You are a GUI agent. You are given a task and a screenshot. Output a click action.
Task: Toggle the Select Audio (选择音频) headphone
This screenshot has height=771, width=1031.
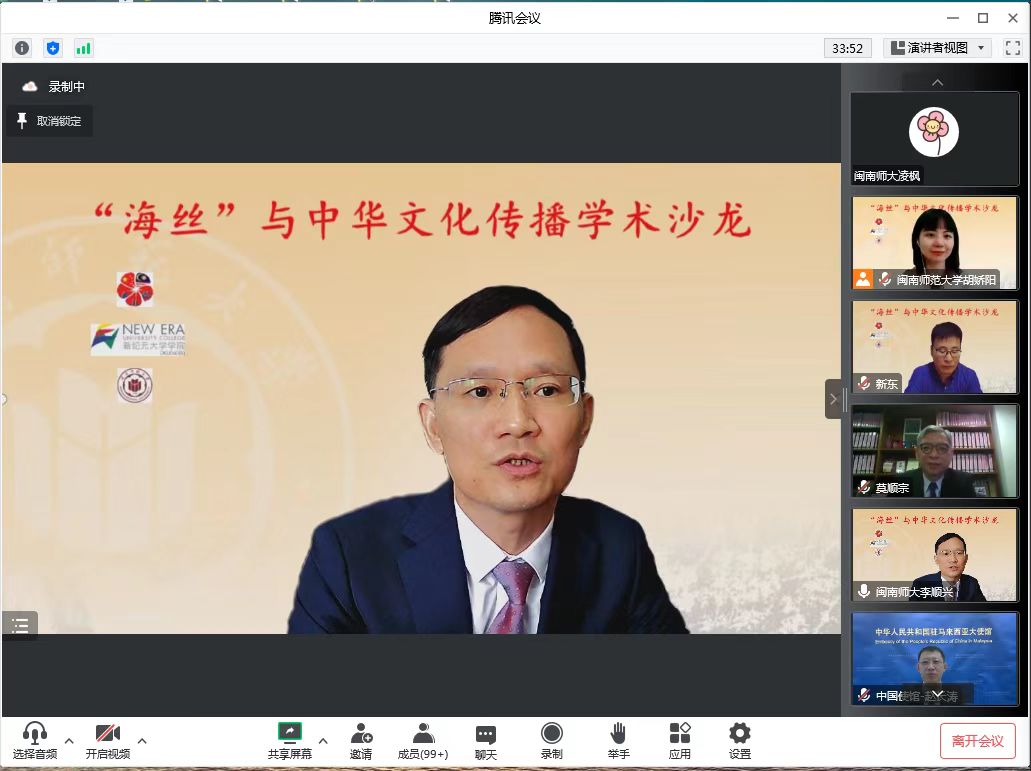(35, 733)
